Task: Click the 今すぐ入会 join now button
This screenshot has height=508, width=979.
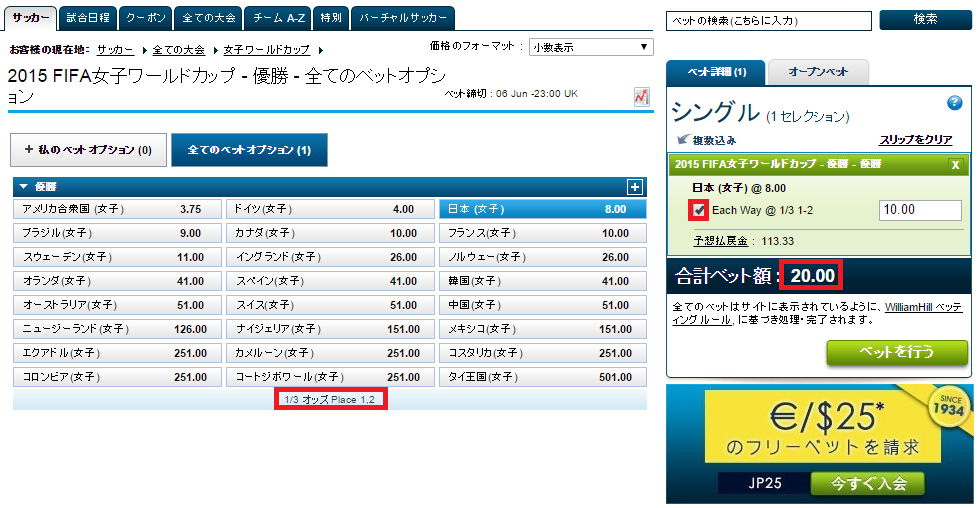Action: click(868, 483)
